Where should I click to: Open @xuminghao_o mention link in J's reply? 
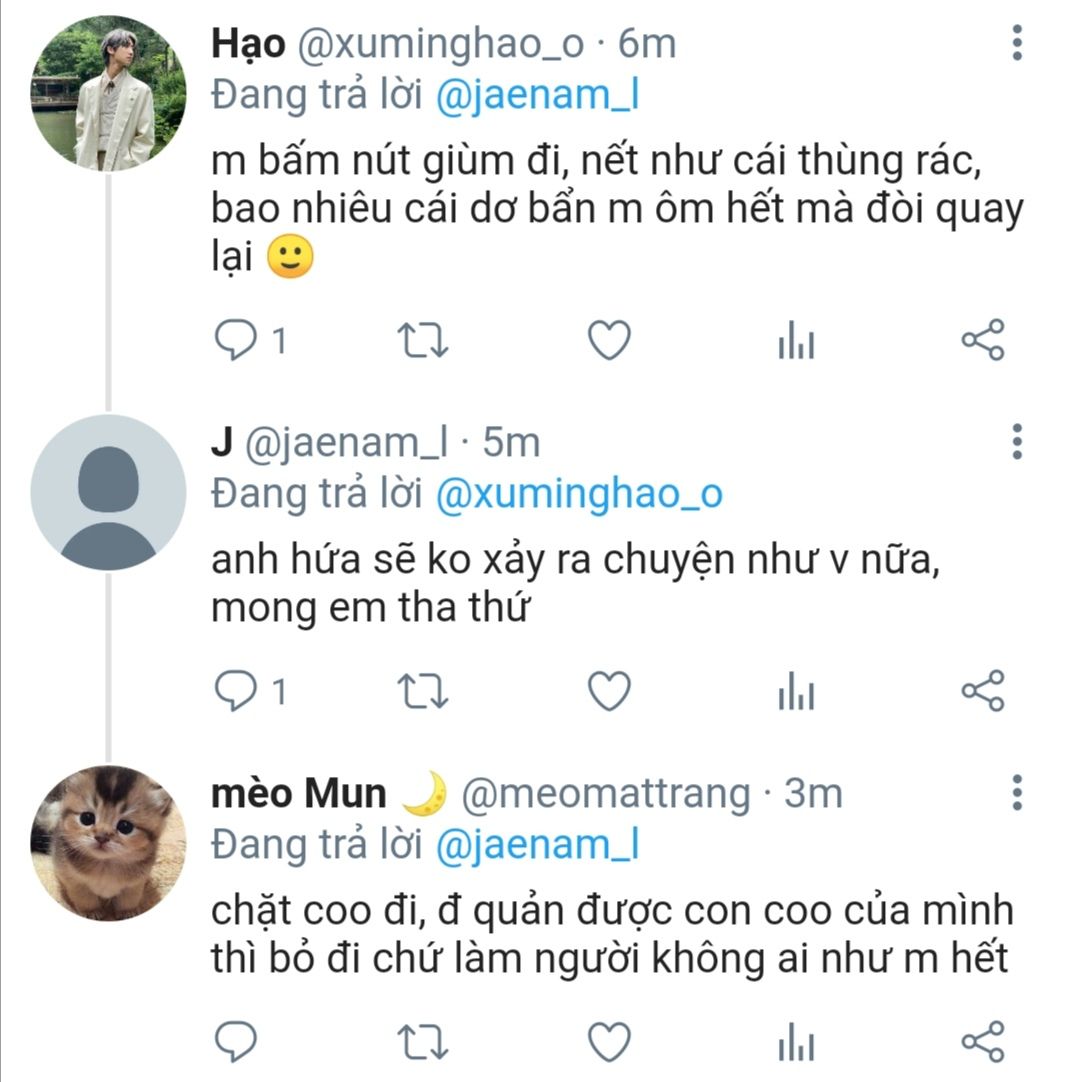click(x=579, y=494)
